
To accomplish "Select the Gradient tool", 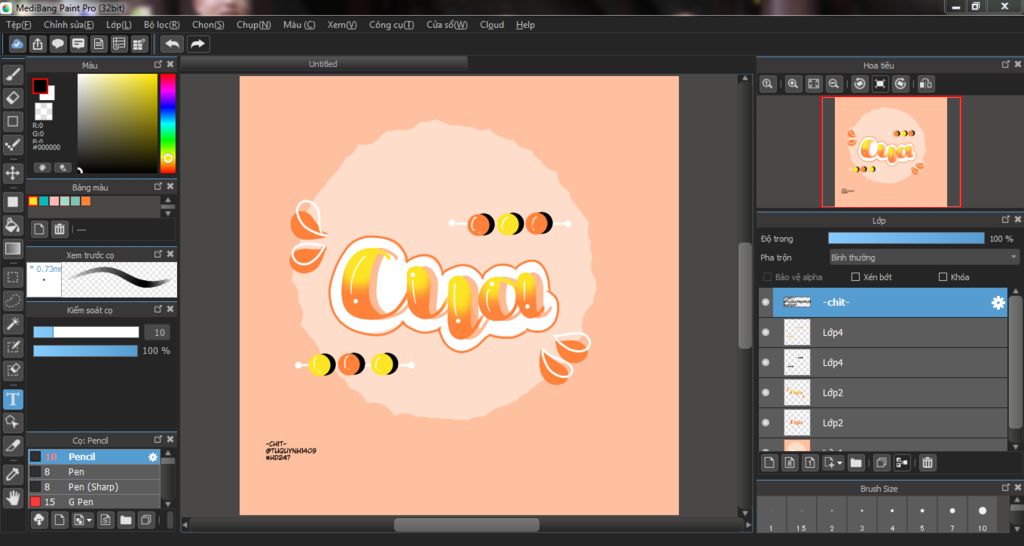I will click(12, 248).
